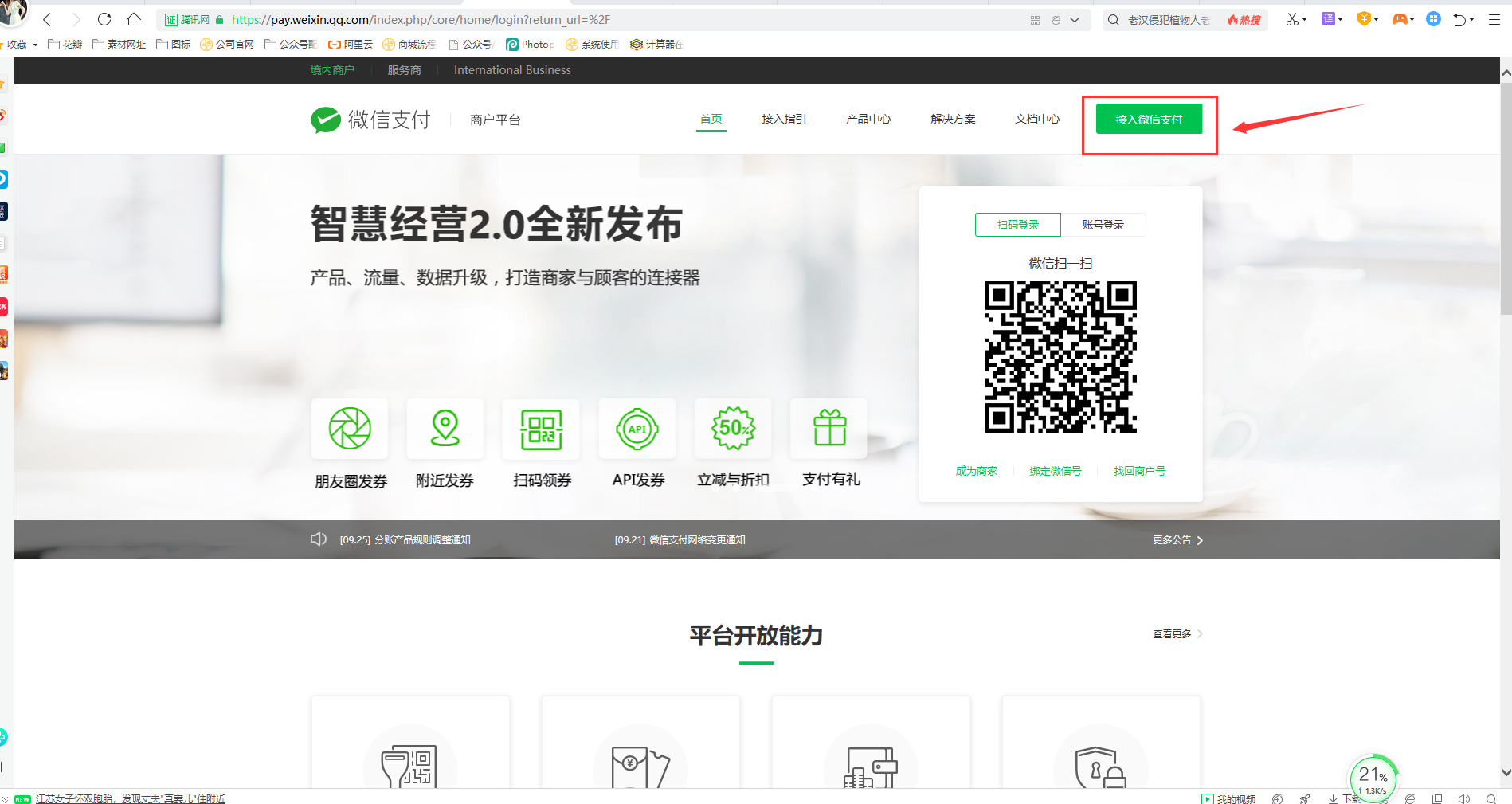
Task: Click the API发券 icon
Action: click(x=637, y=429)
